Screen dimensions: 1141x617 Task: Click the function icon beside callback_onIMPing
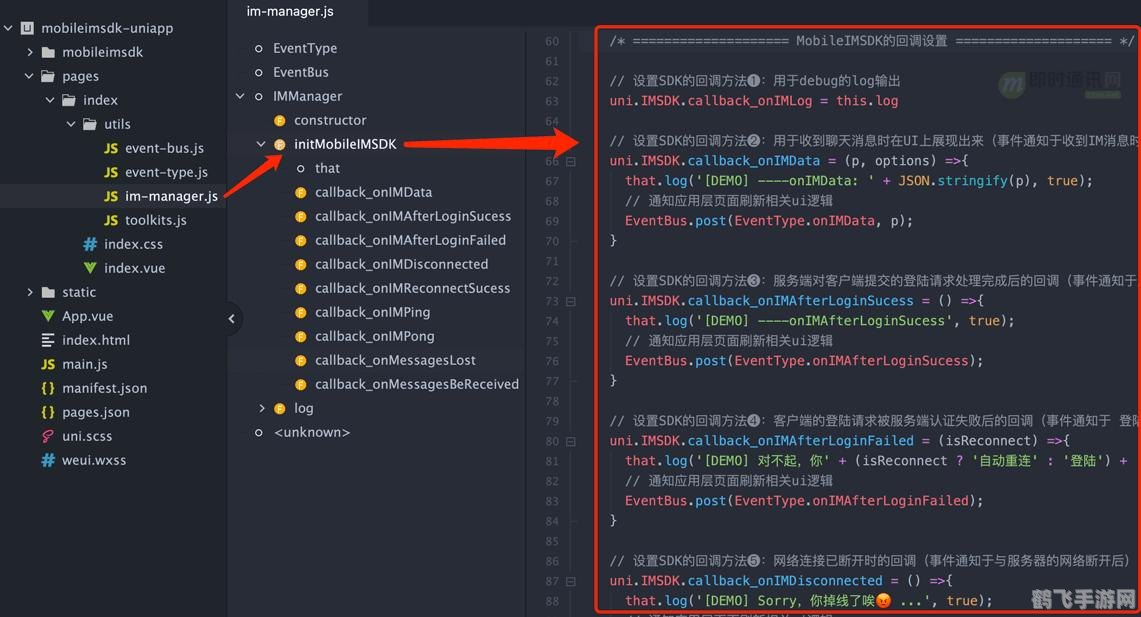(300, 312)
